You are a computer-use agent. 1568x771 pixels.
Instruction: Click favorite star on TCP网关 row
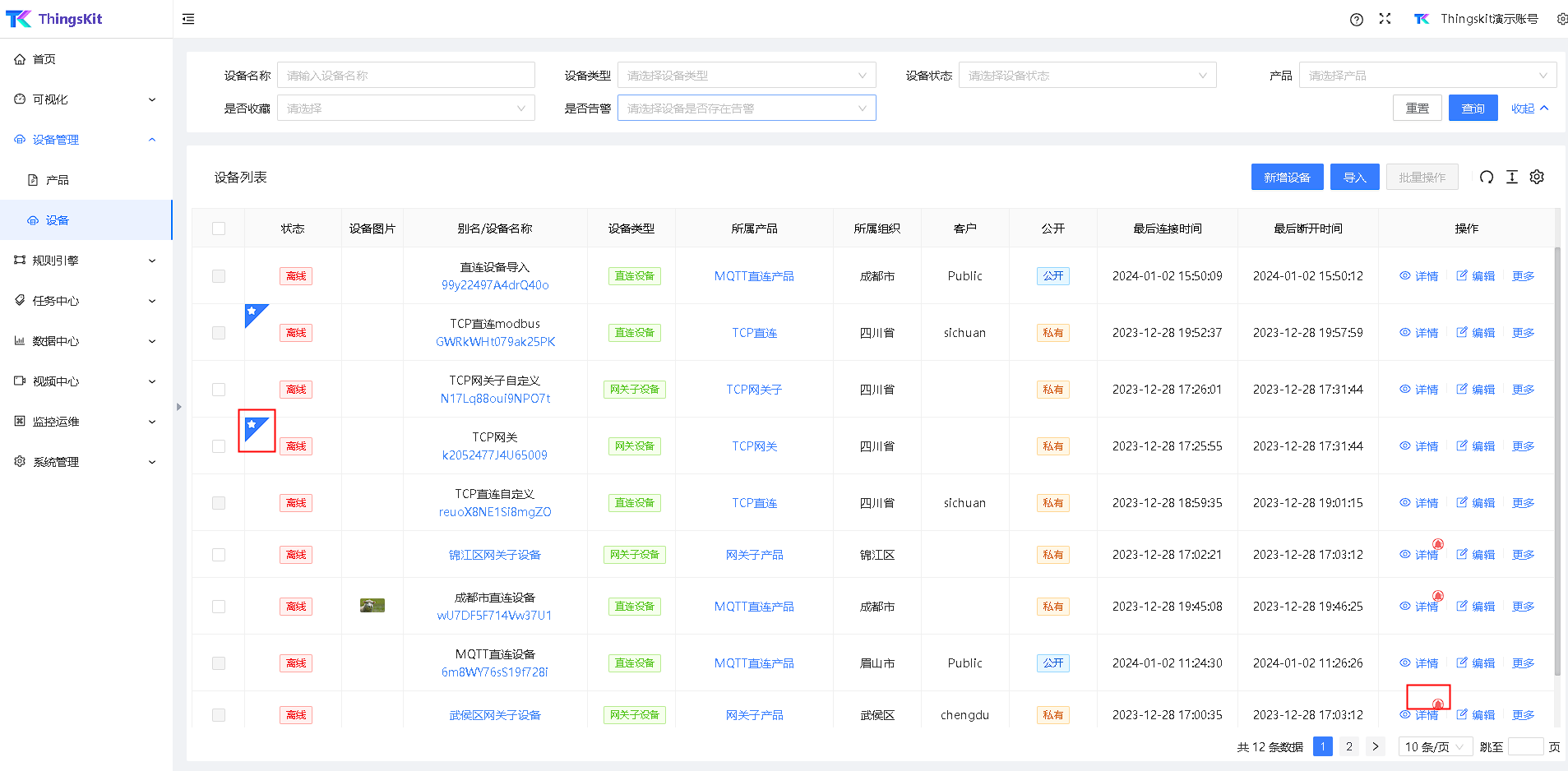pos(253,427)
